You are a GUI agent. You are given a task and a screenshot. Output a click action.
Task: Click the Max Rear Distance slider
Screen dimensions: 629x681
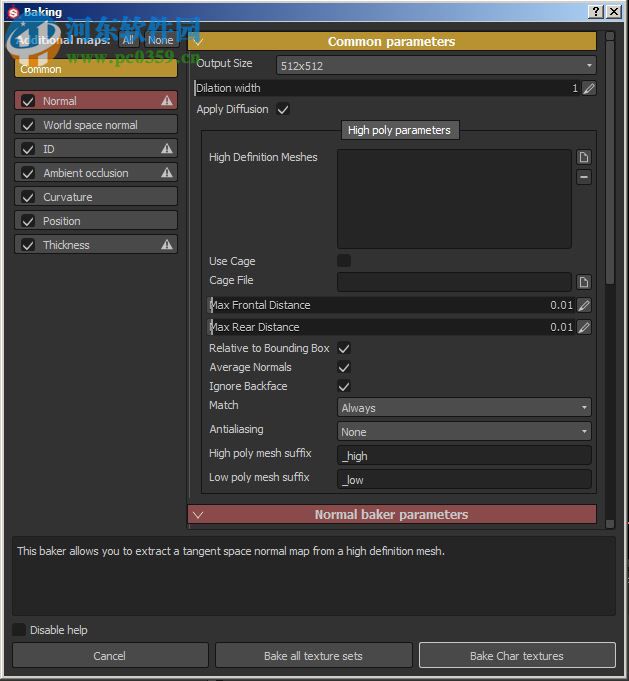392,327
